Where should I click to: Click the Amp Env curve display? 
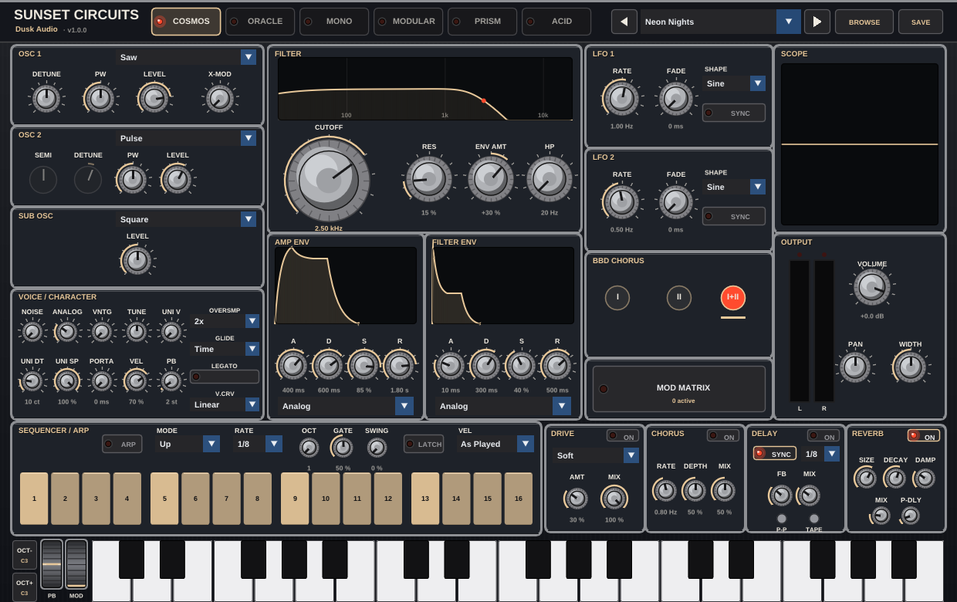click(x=345, y=285)
